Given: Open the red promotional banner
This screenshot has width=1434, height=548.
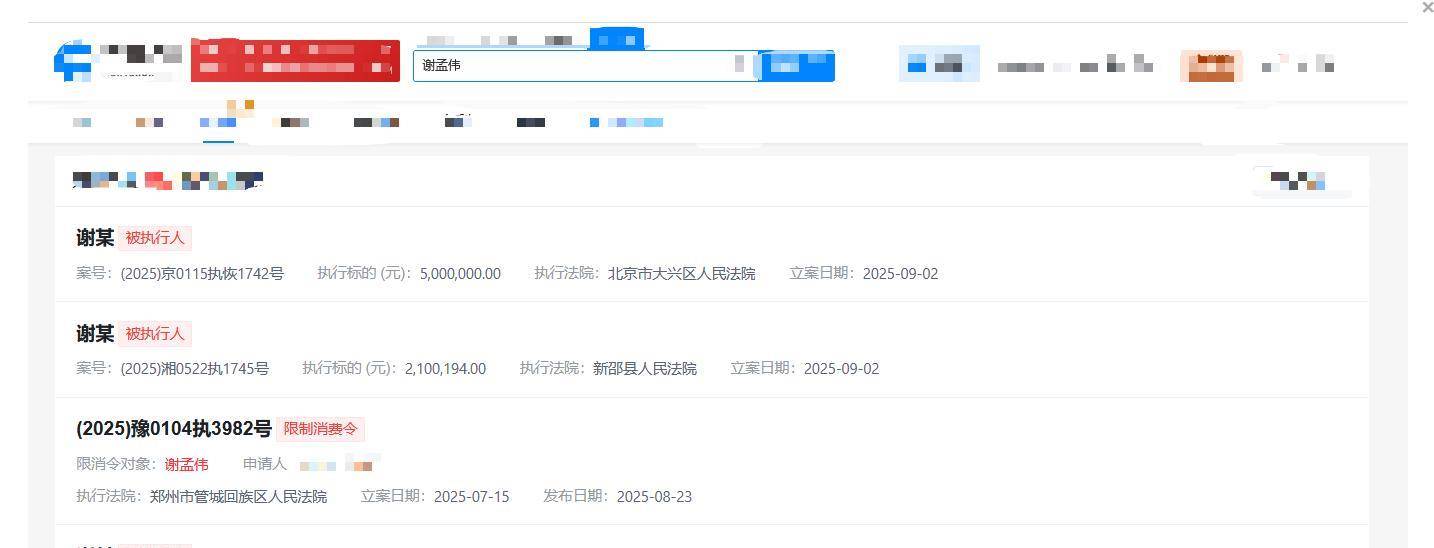Looking at the screenshot, I should pyautogui.click(x=295, y=60).
